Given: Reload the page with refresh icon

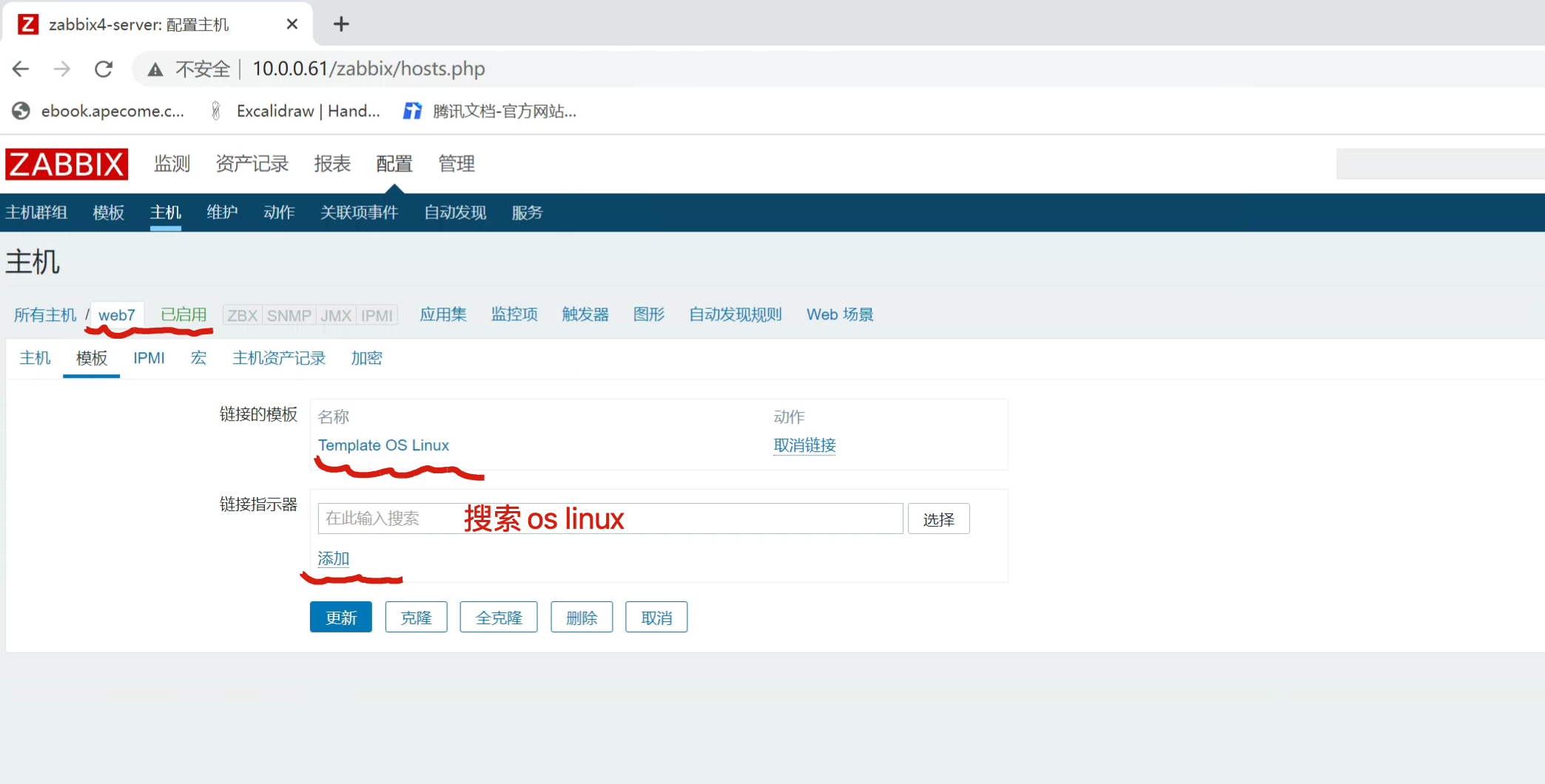Looking at the screenshot, I should (104, 69).
